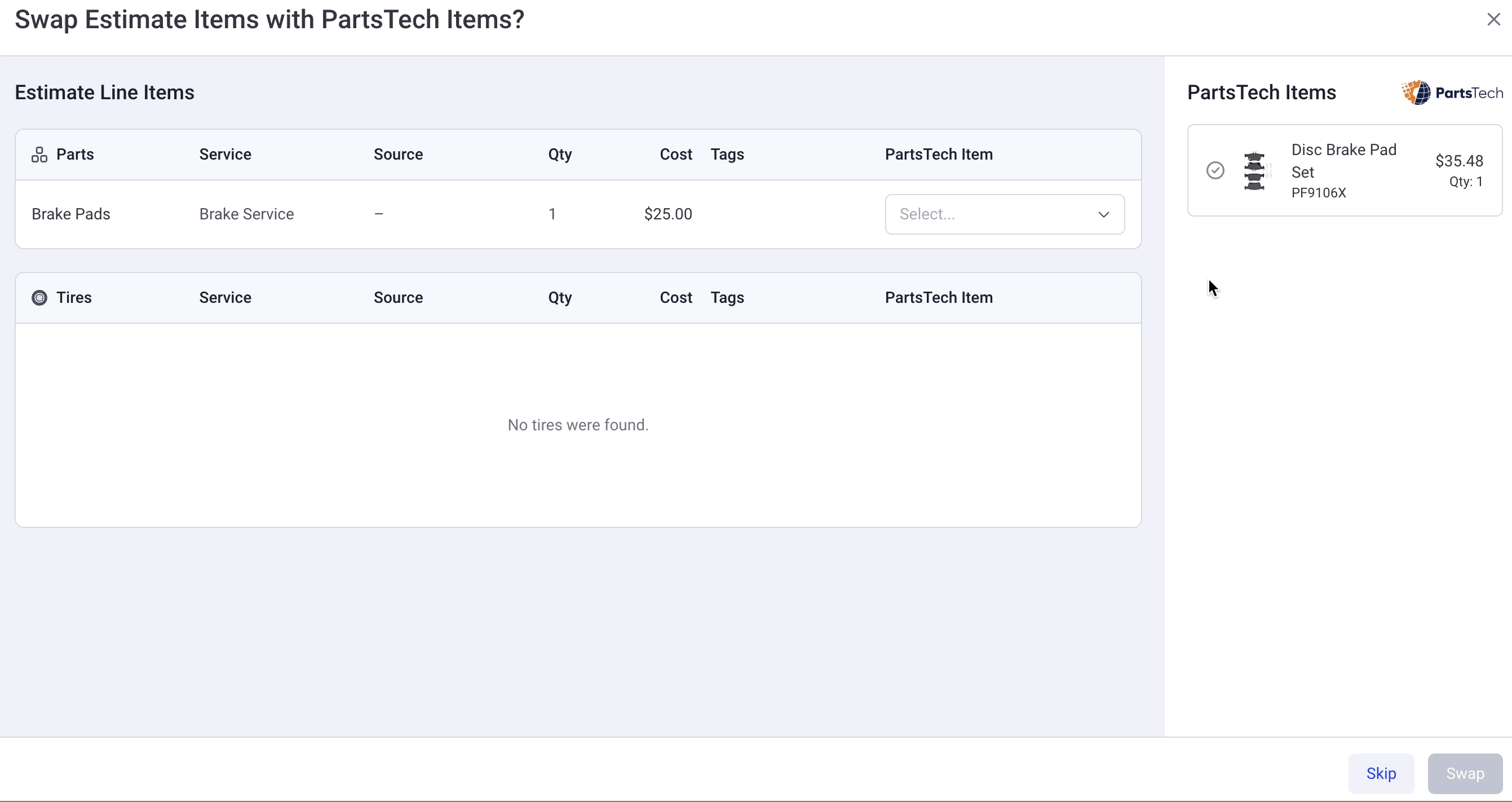Click the Parts section icon
The image size is (1512, 802).
(39, 155)
